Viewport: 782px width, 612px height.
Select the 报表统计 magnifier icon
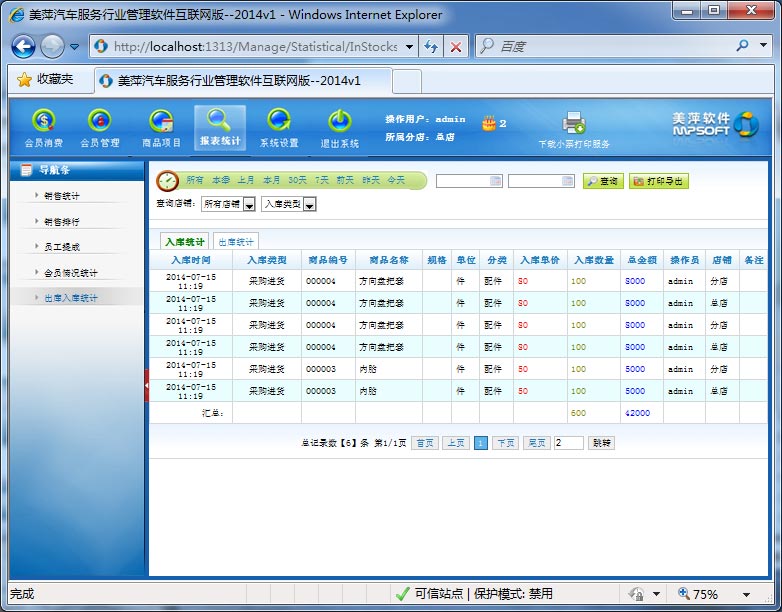coord(219,120)
